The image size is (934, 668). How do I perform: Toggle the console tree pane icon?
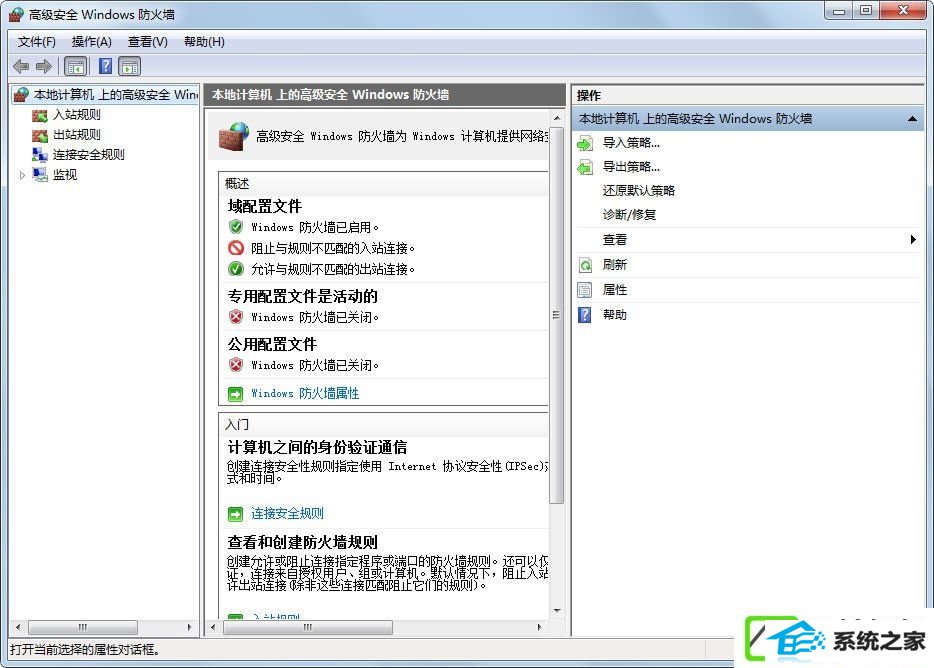pos(76,66)
